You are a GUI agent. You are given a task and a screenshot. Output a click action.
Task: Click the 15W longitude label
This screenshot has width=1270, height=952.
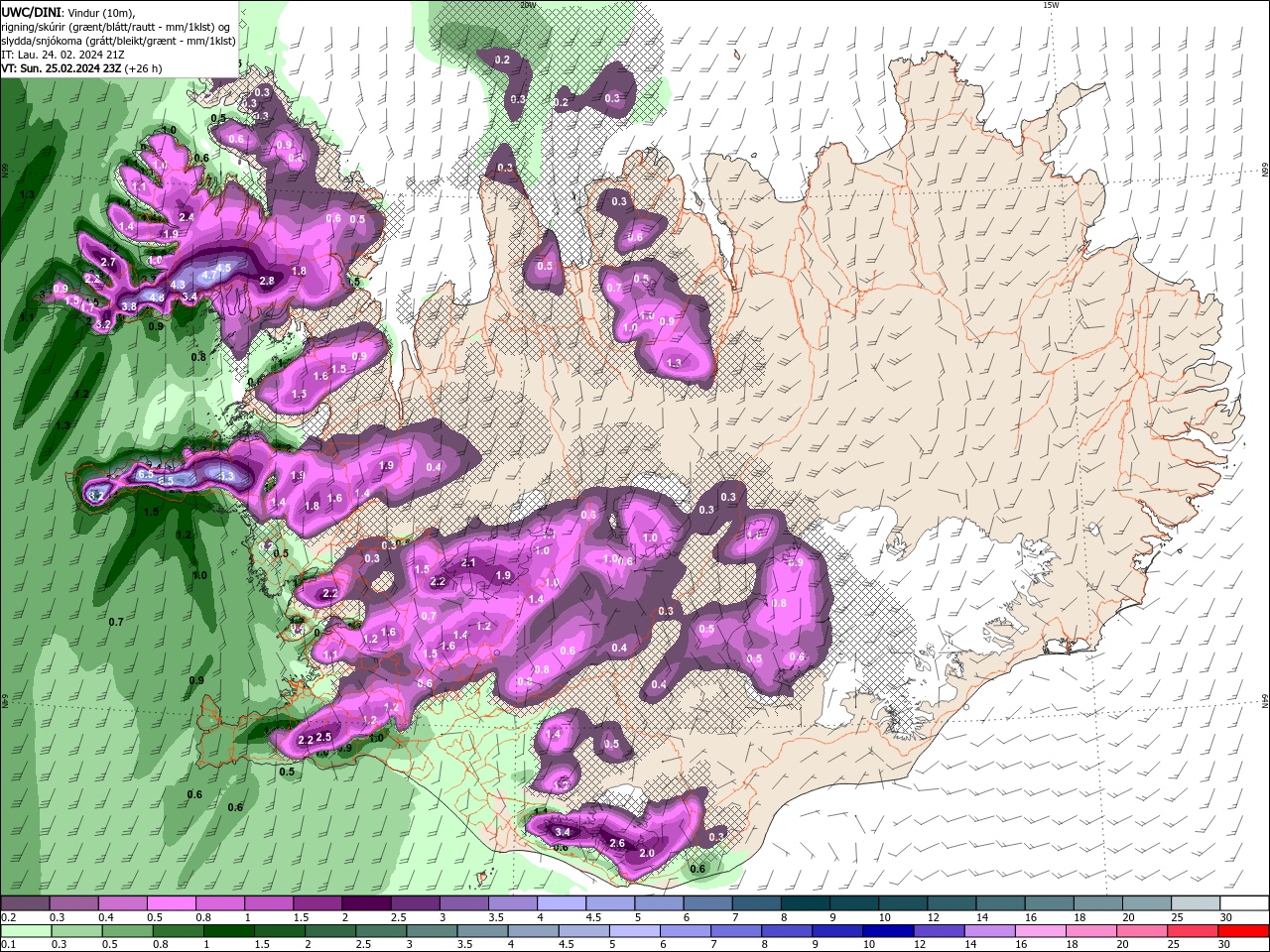tap(1052, 5)
